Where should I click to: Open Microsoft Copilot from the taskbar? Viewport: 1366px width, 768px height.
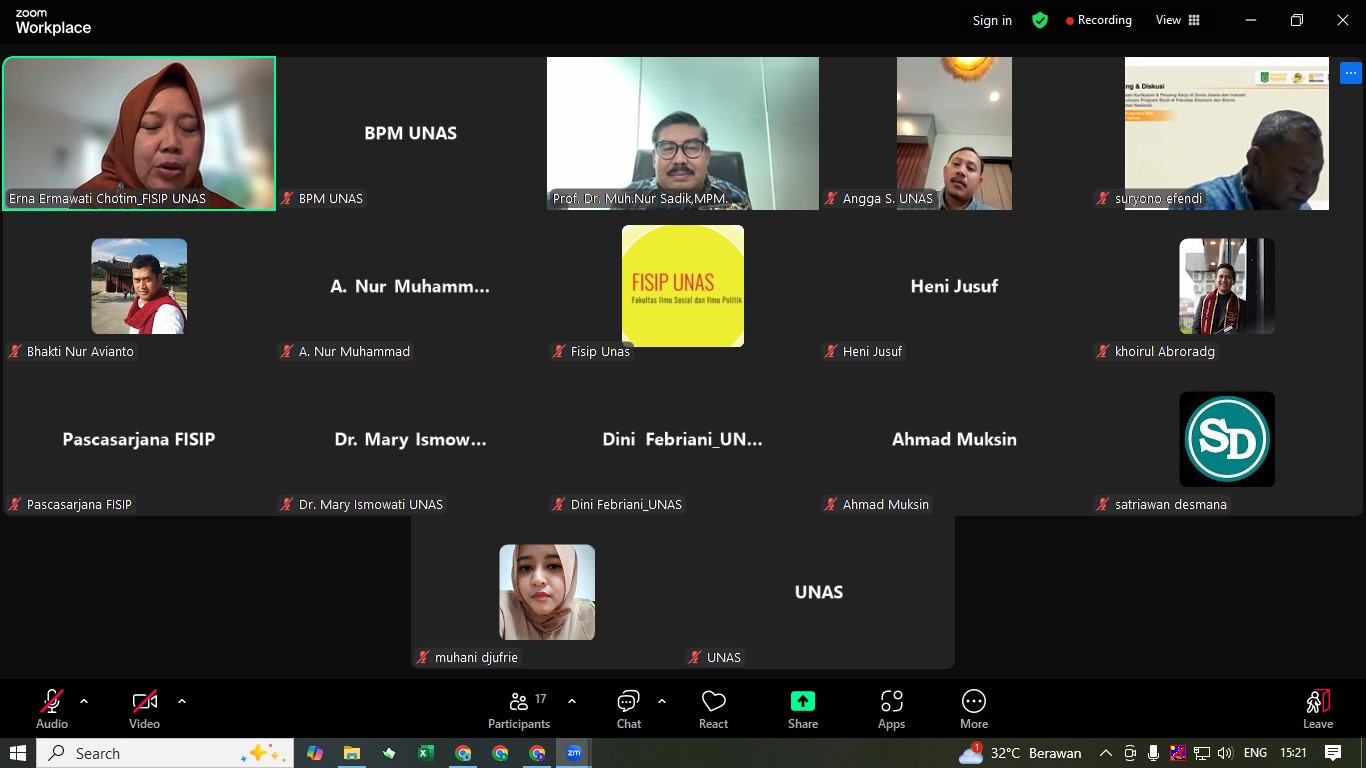[315, 753]
